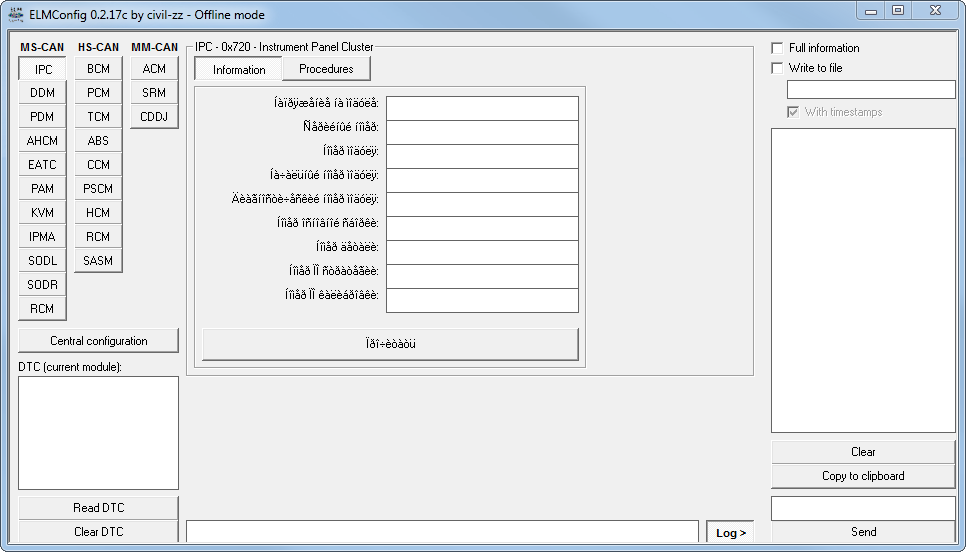The image size is (966, 552).
Task: Click the log file name input field
Action: (870, 90)
